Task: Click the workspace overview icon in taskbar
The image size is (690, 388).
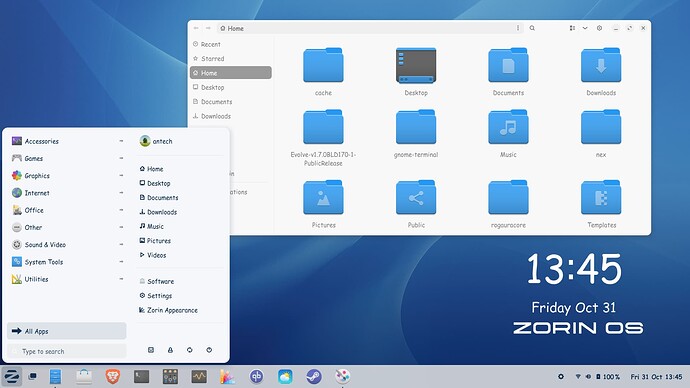Action: [x=32, y=377]
